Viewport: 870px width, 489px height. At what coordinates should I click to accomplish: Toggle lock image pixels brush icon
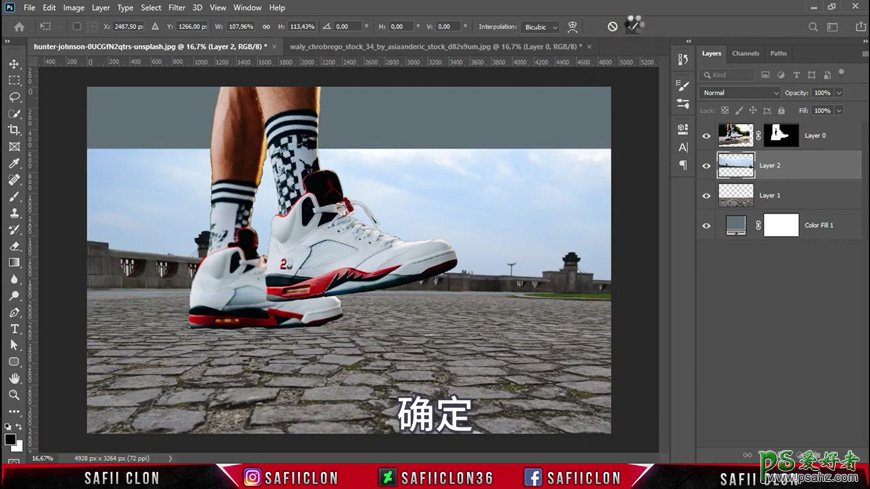[739, 110]
